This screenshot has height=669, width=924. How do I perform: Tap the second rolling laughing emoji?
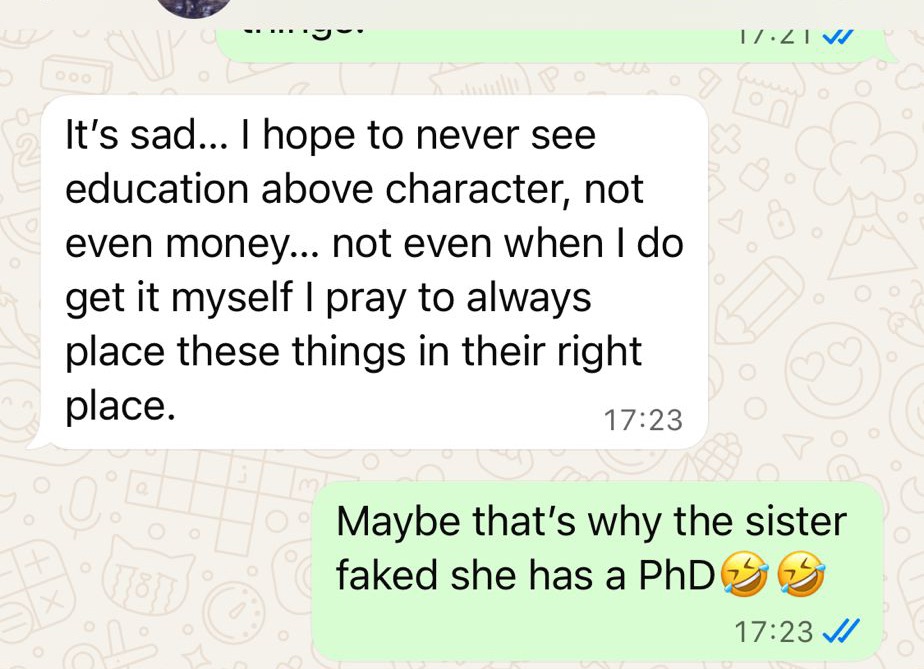(801, 574)
